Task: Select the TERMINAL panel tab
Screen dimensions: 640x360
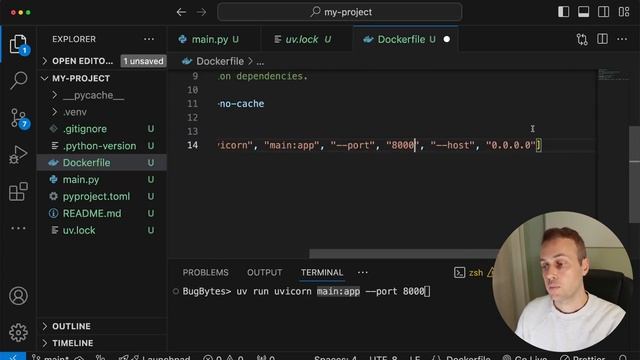Action: click(x=322, y=272)
